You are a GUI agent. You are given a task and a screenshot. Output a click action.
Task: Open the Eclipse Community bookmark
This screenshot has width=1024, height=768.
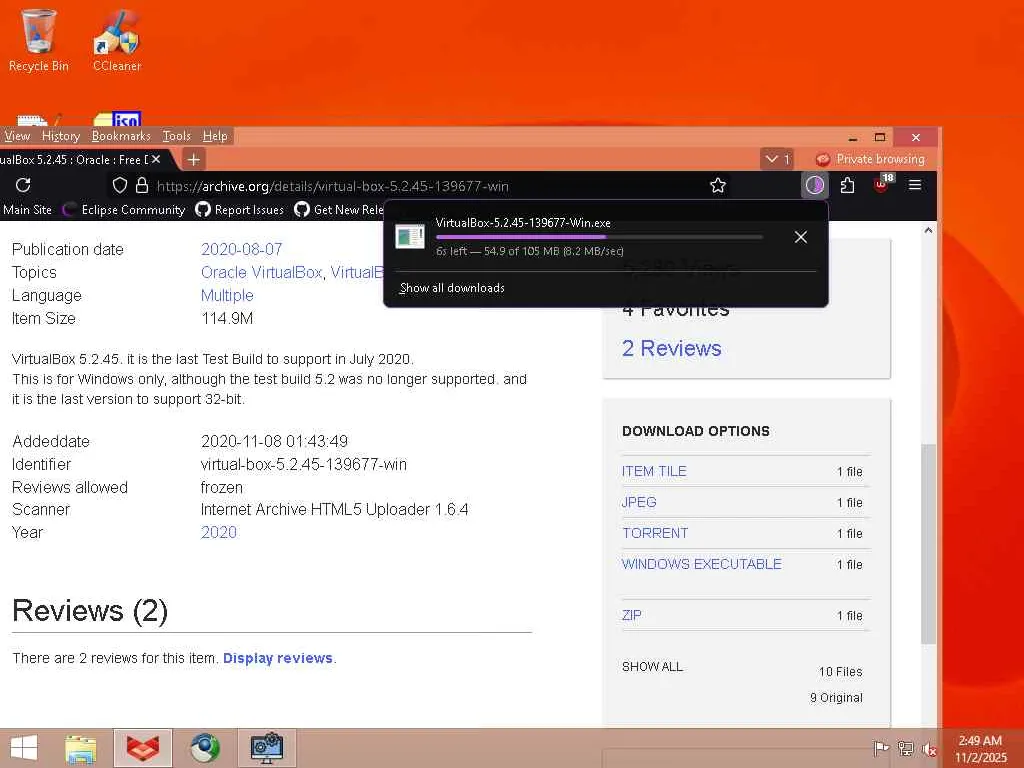pyautogui.click(x=124, y=210)
